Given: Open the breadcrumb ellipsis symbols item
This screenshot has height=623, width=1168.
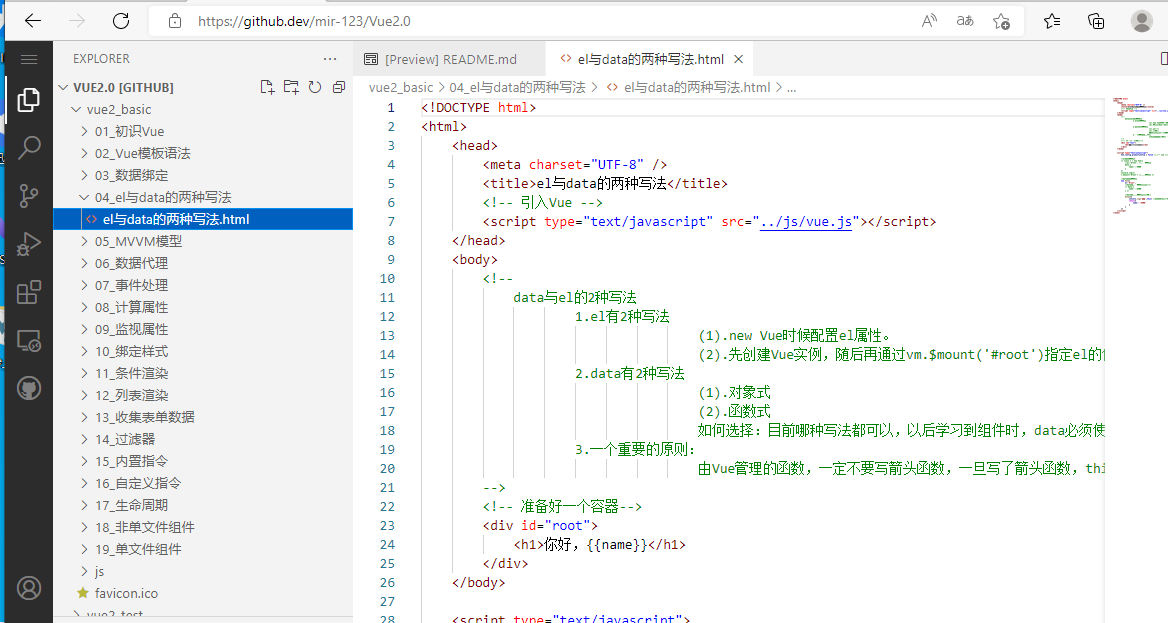Looking at the screenshot, I should 791,87.
